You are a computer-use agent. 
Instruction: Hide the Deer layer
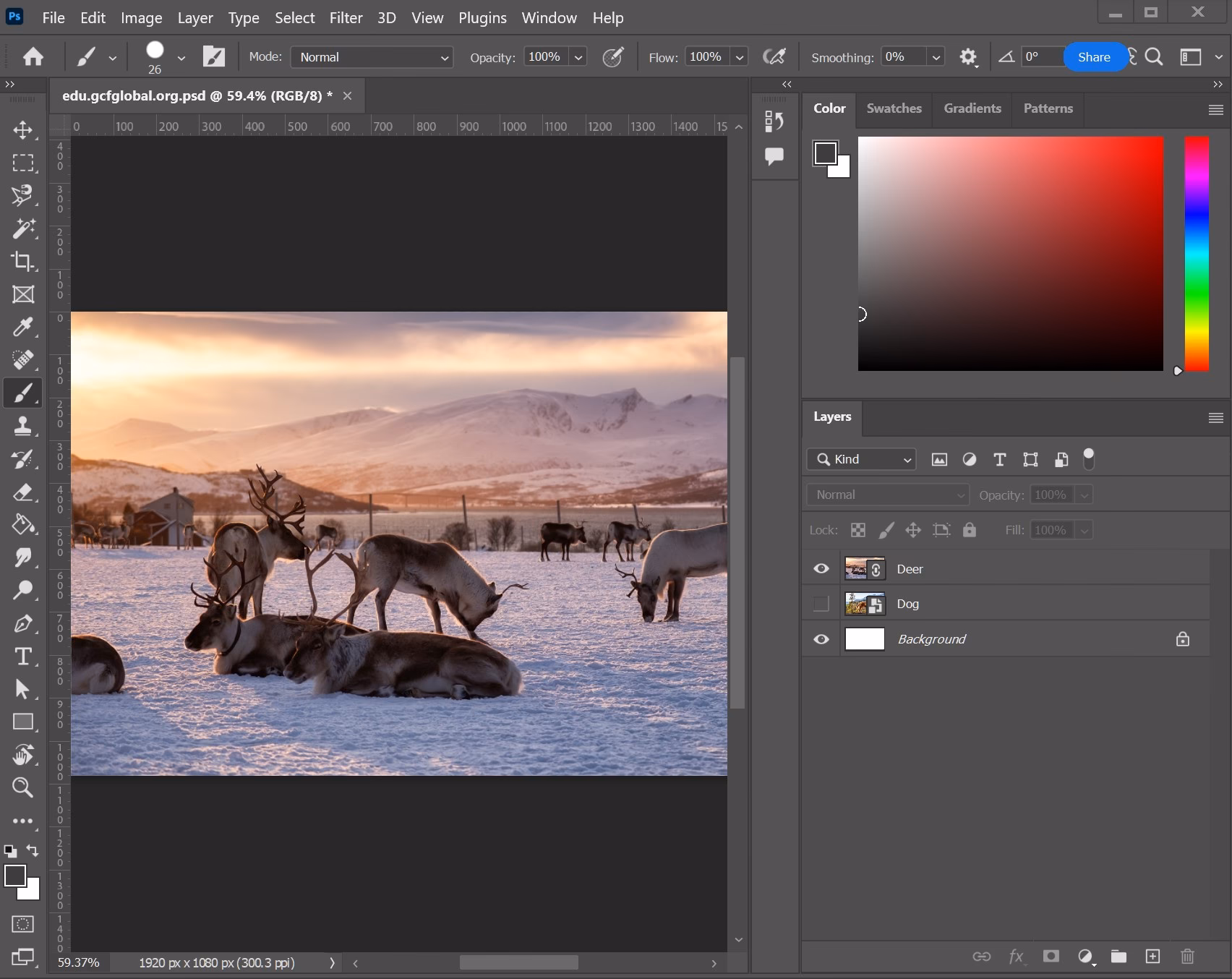pyautogui.click(x=821, y=569)
